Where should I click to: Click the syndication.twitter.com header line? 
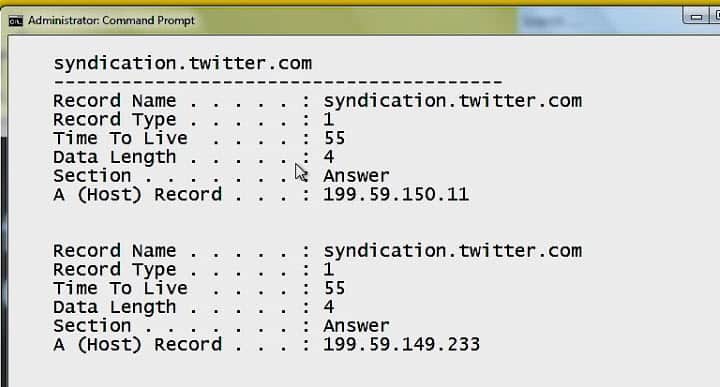183,63
